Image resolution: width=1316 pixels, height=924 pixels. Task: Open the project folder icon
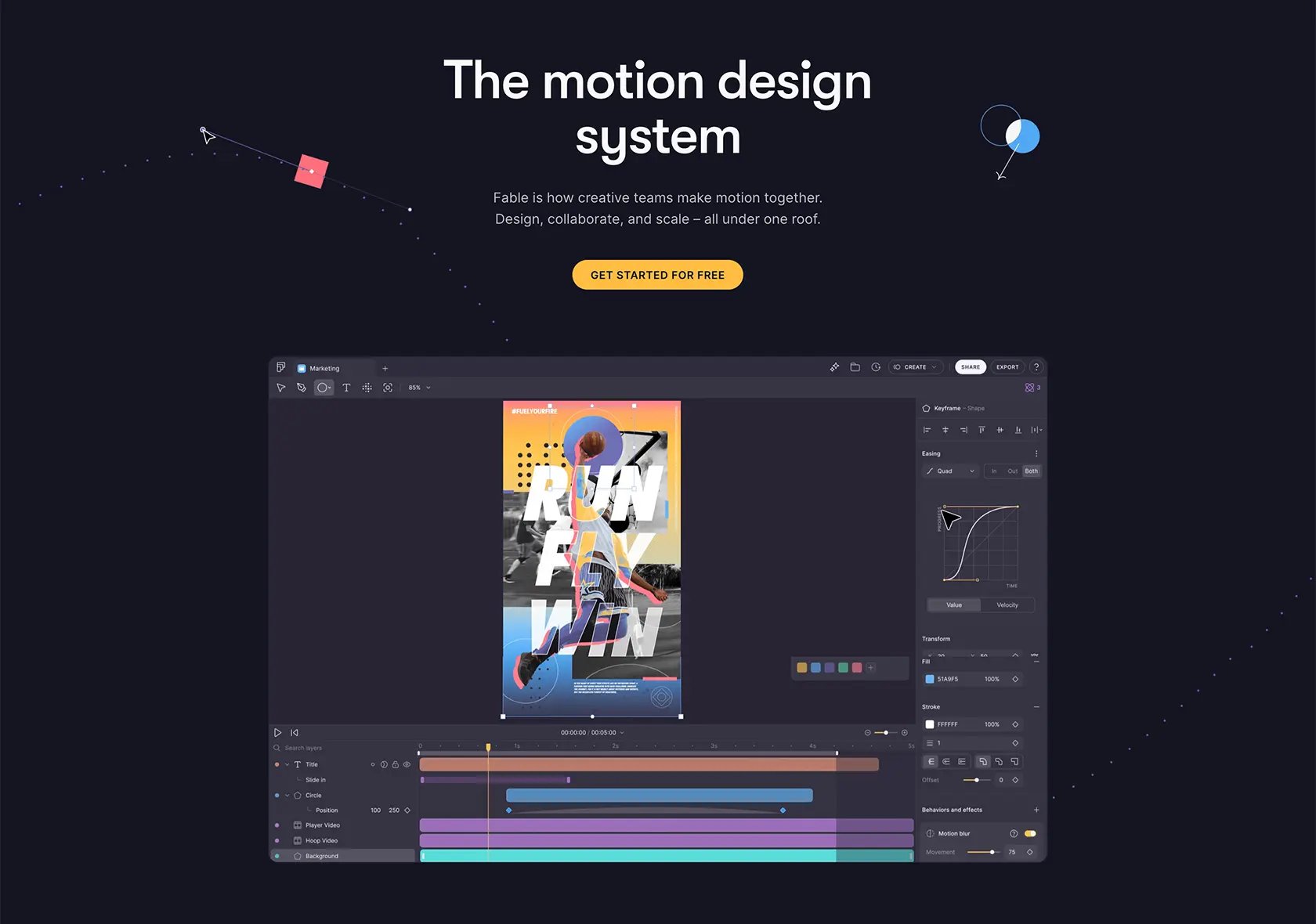coord(855,367)
